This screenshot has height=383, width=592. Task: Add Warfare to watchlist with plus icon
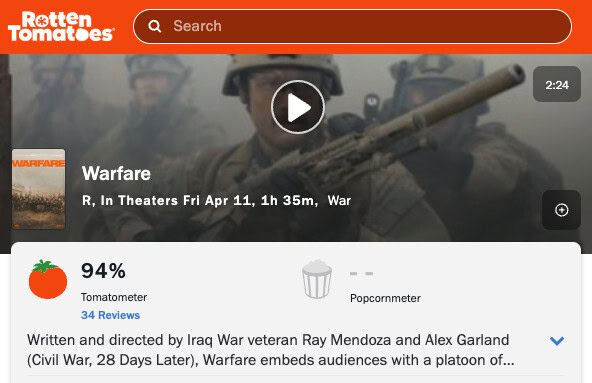click(x=561, y=210)
